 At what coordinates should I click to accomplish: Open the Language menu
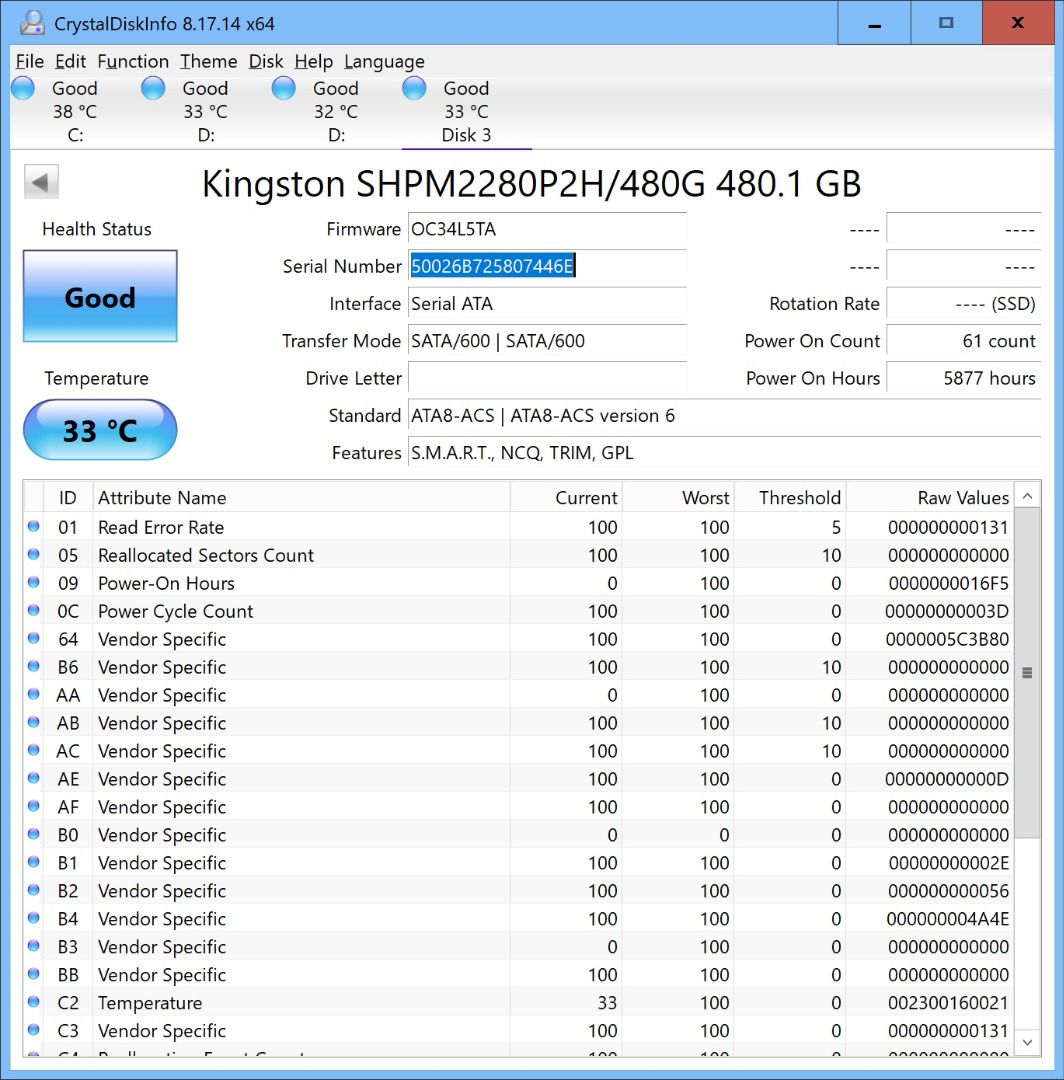tap(384, 61)
